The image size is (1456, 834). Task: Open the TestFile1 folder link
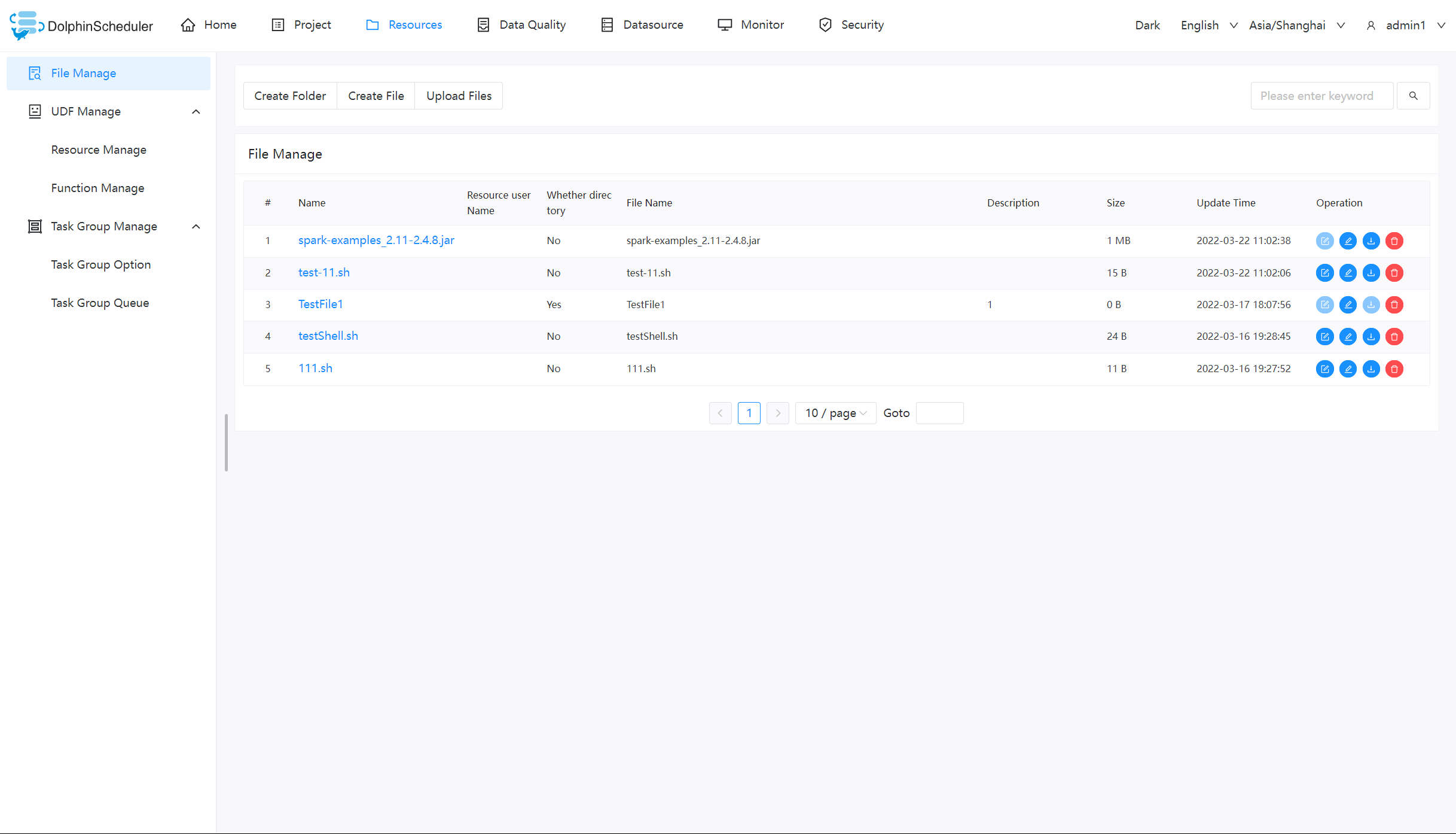pos(320,304)
